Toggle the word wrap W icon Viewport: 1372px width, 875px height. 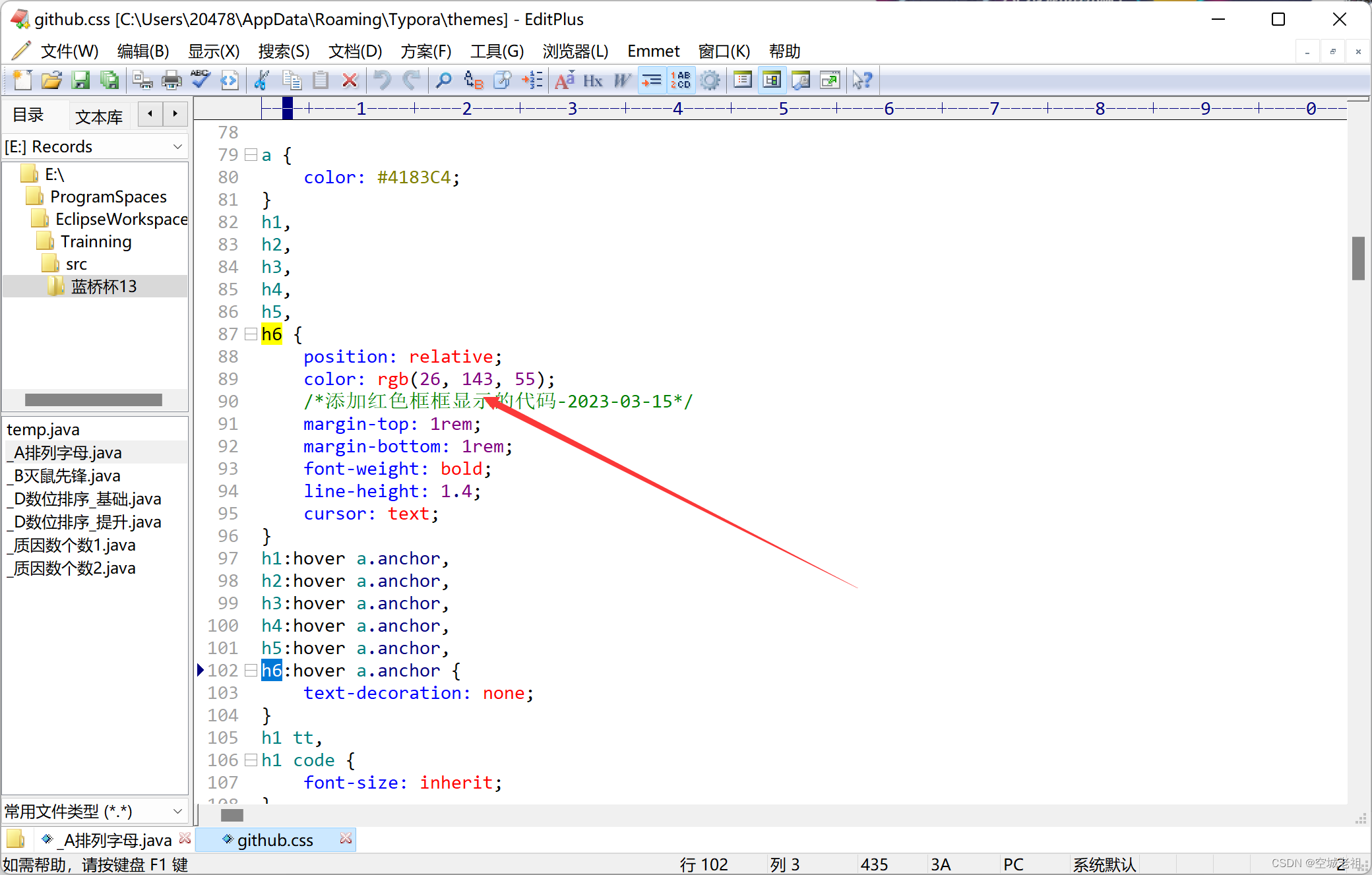[x=621, y=80]
